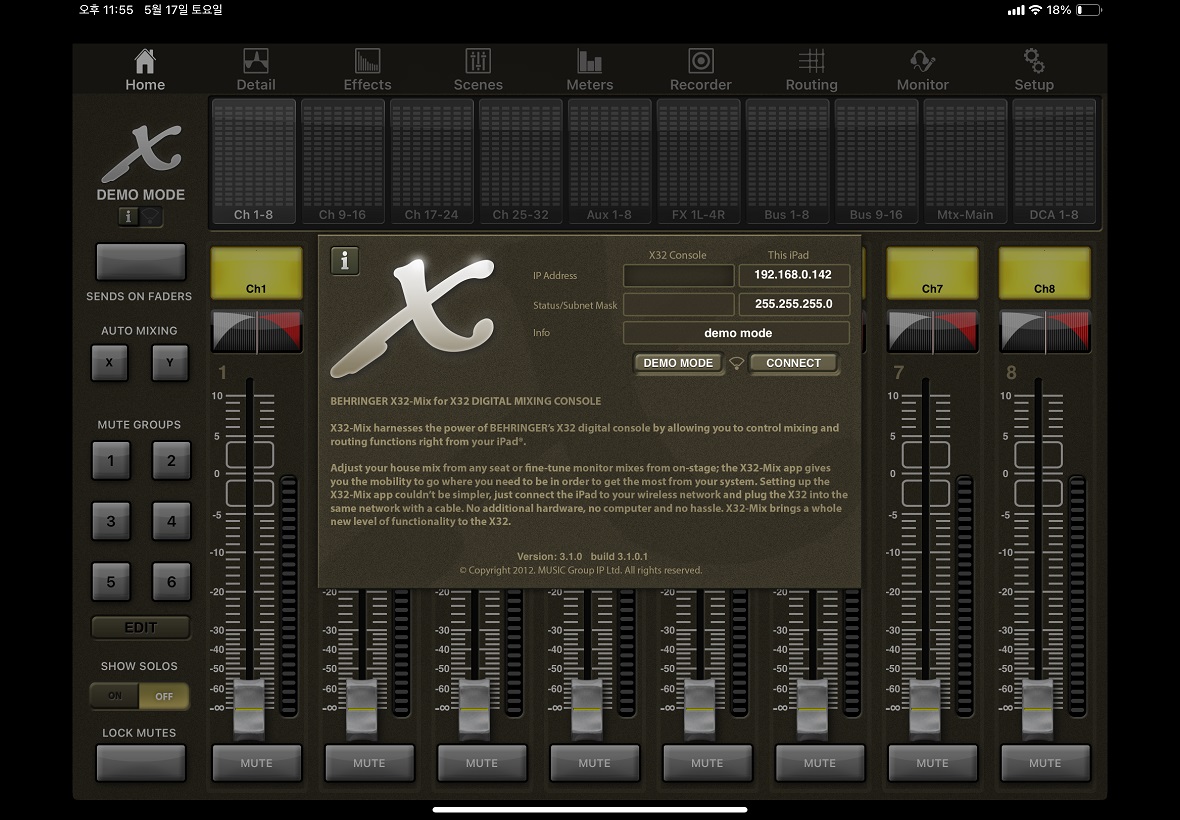The width and height of the screenshot is (1180, 820).
Task: Open the Scenes tab
Action: 478,70
